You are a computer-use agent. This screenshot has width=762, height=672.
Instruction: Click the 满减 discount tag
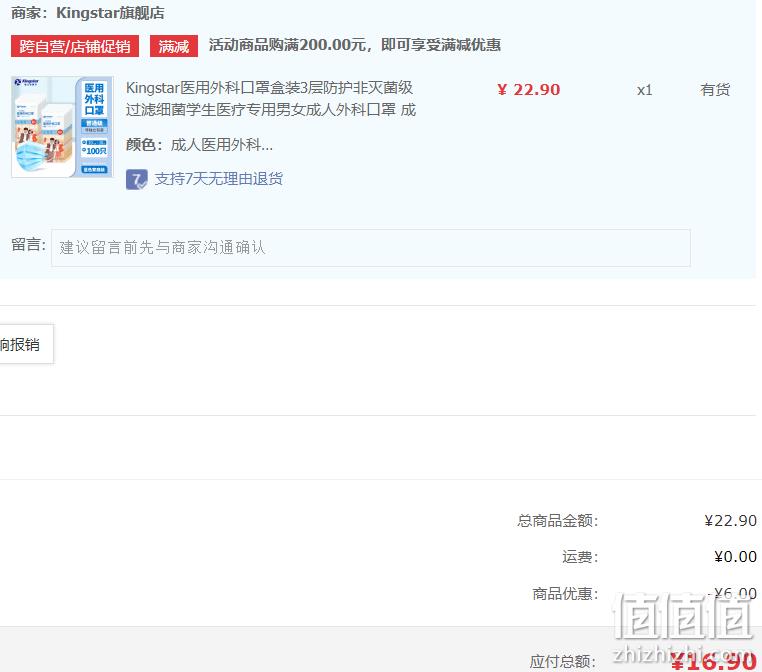tap(173, 46)
